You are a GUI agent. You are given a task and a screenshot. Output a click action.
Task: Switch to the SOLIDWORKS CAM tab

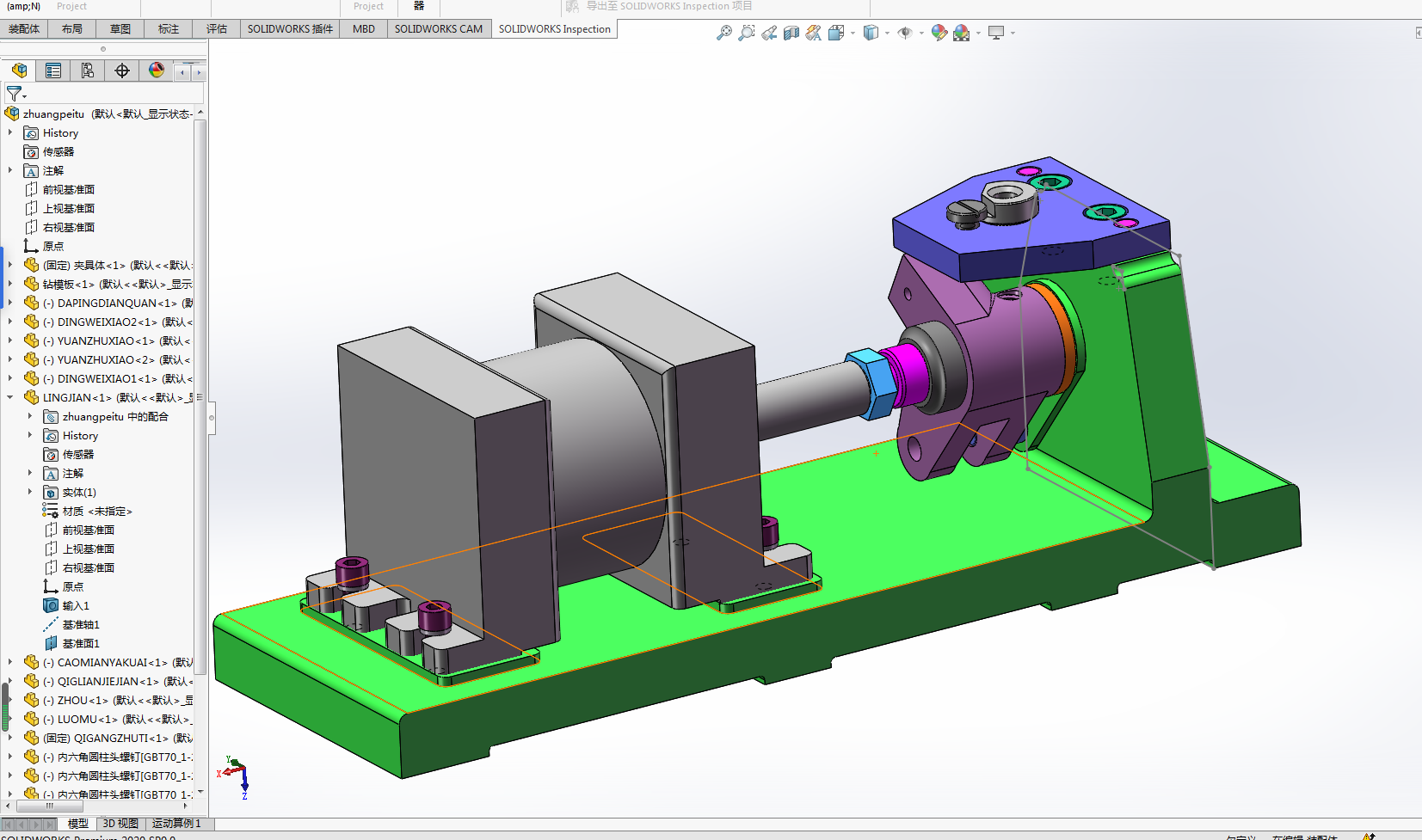click(x=438, y=29)
